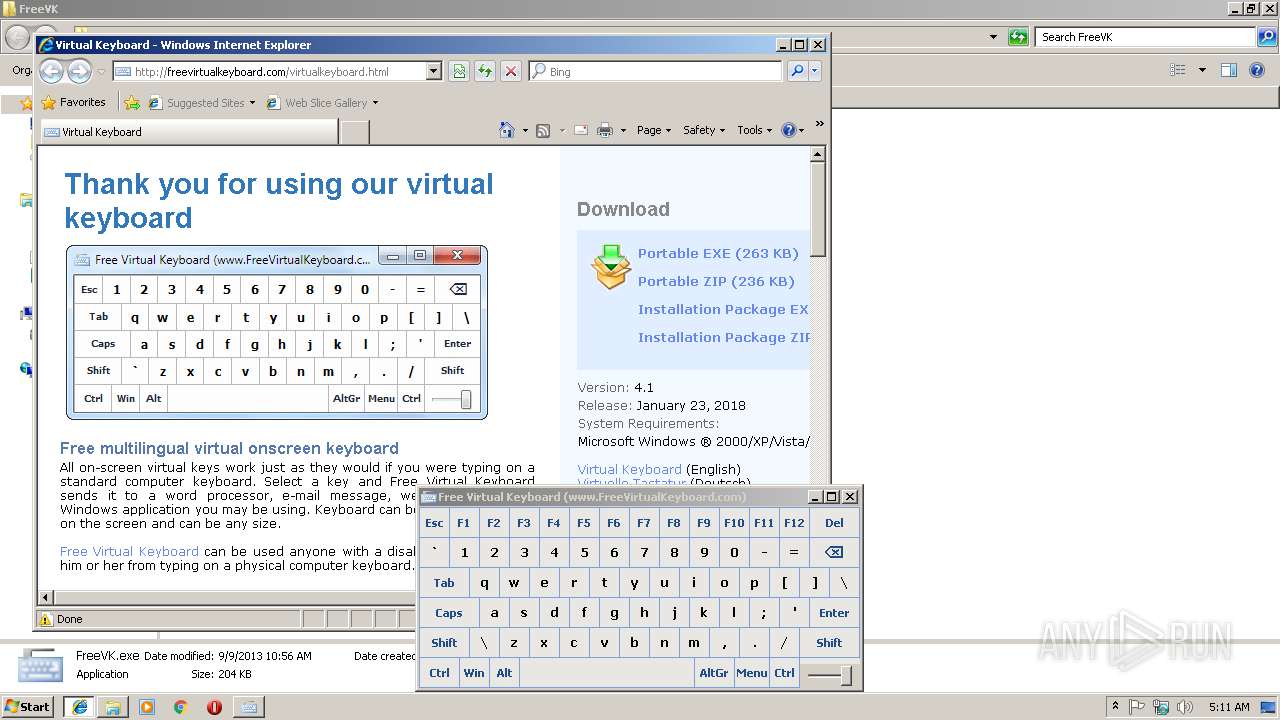Toggle Caps key on Free Virtual Keyboard
Viewport: 1280px width, 720px height.
(449, 613)
